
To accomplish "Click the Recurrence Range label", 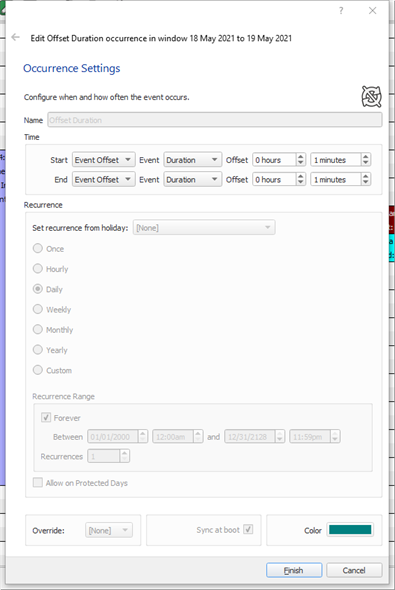I will (63, 396).
